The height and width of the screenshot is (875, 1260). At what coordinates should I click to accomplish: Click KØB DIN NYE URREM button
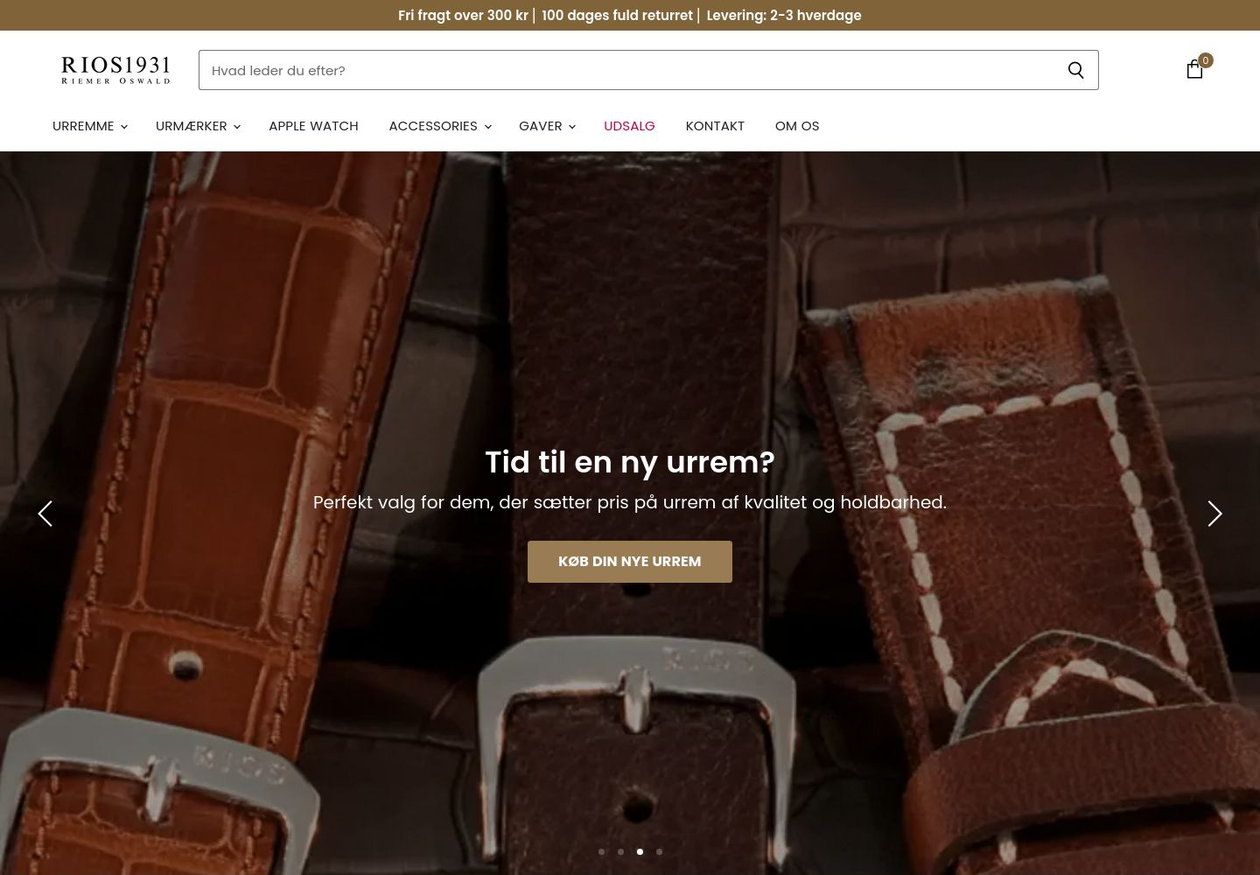click(630, 562)
